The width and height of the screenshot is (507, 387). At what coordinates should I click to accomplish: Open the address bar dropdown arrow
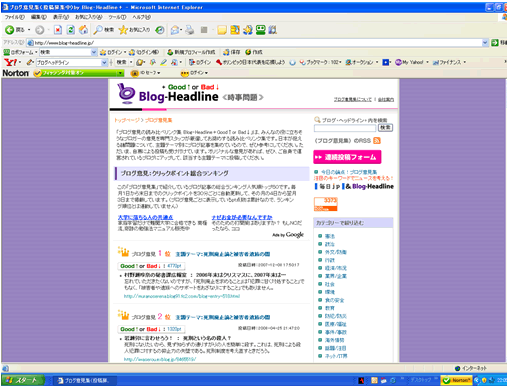pos(485,42)
